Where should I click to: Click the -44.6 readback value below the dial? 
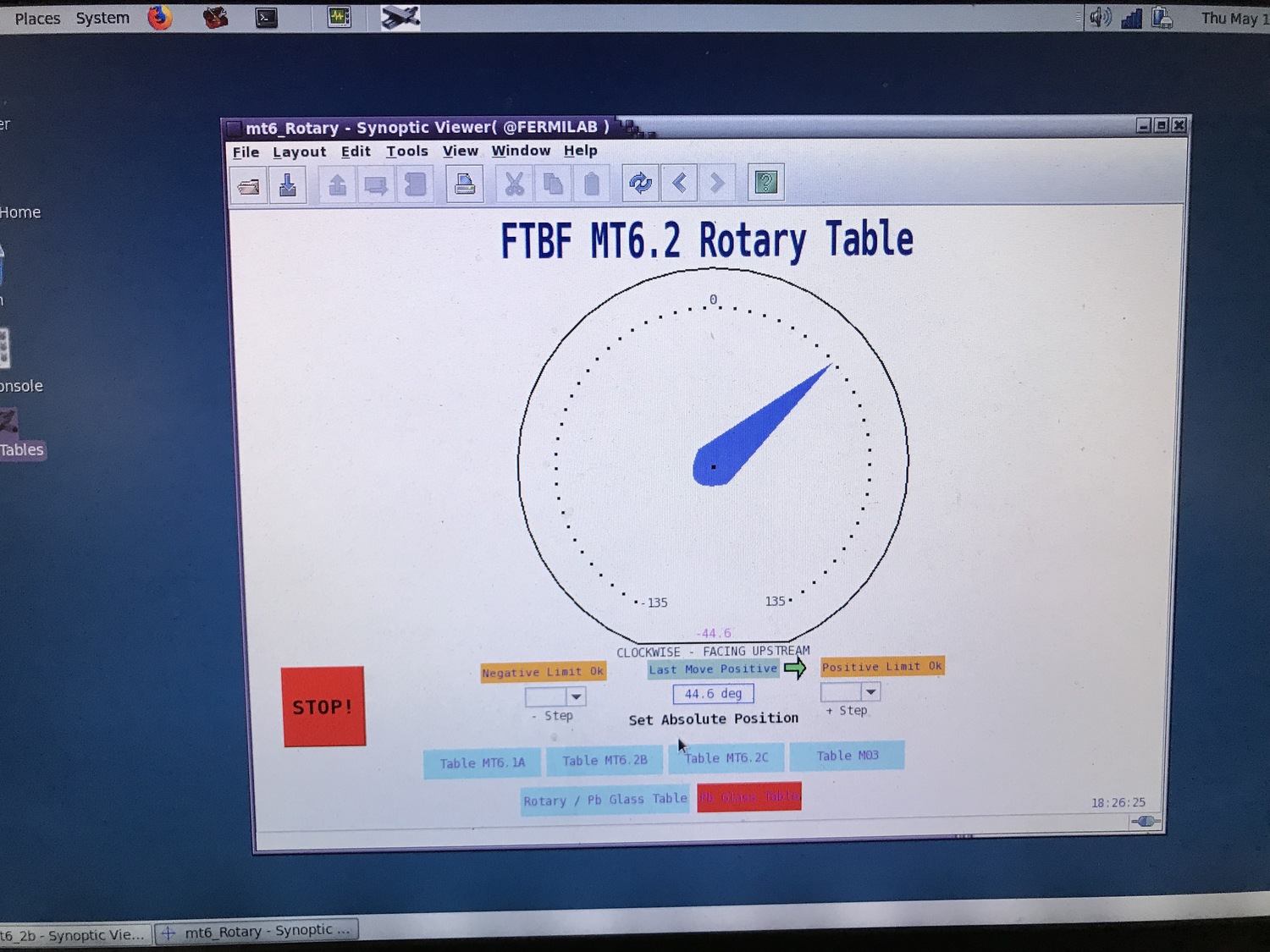click(x=713, y=633)
